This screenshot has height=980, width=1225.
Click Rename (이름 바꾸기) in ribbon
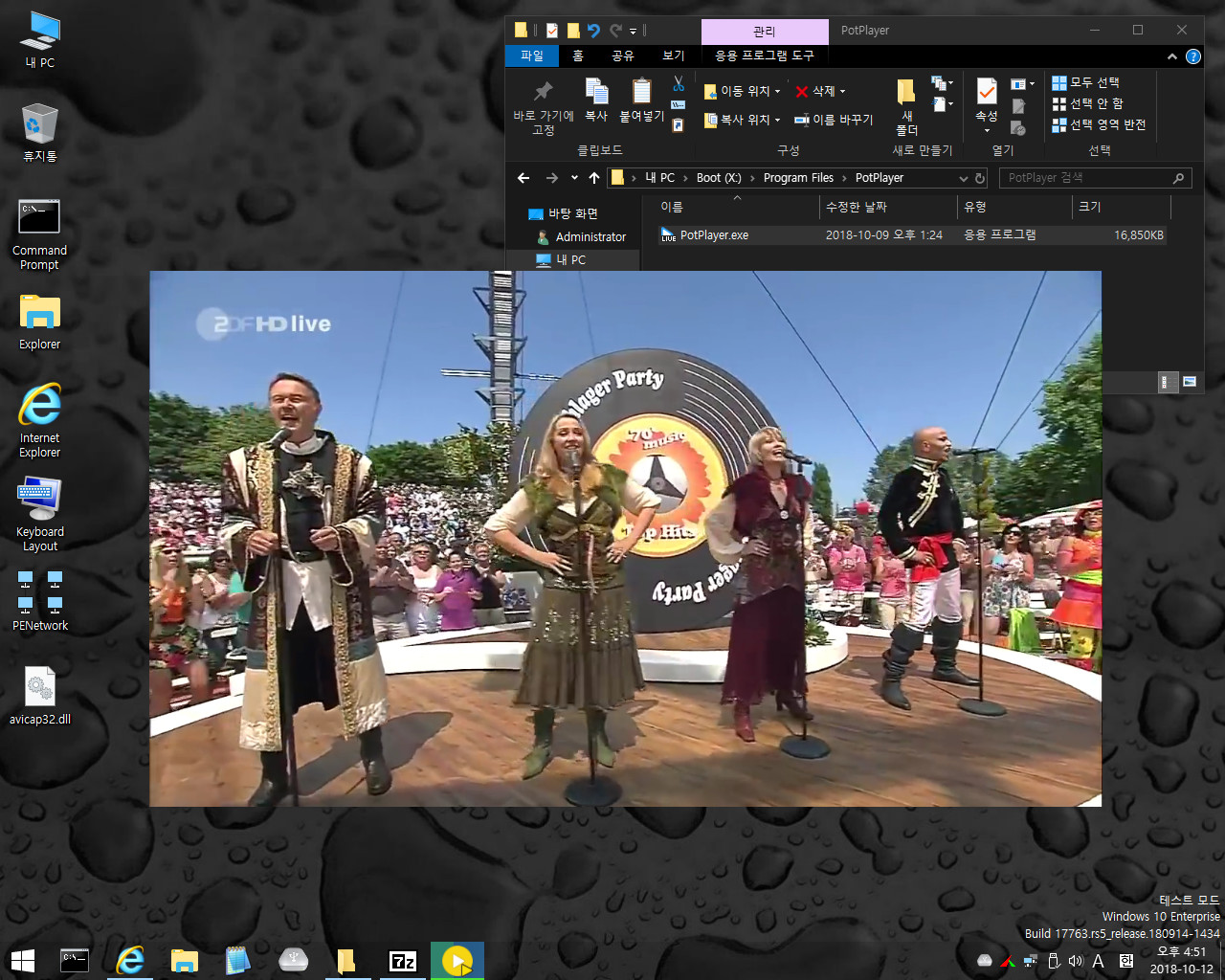(x=834, y=120)
